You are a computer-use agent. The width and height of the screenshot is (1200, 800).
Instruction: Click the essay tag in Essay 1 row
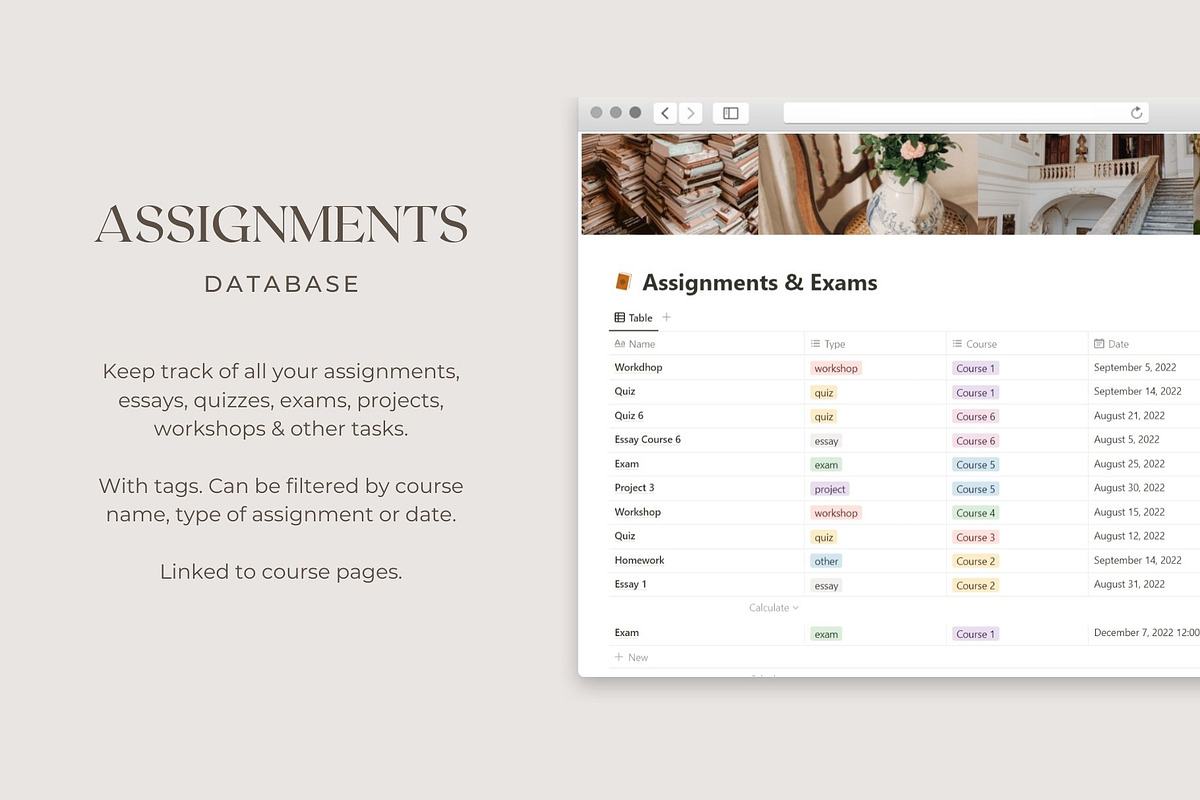pos(826,586)
